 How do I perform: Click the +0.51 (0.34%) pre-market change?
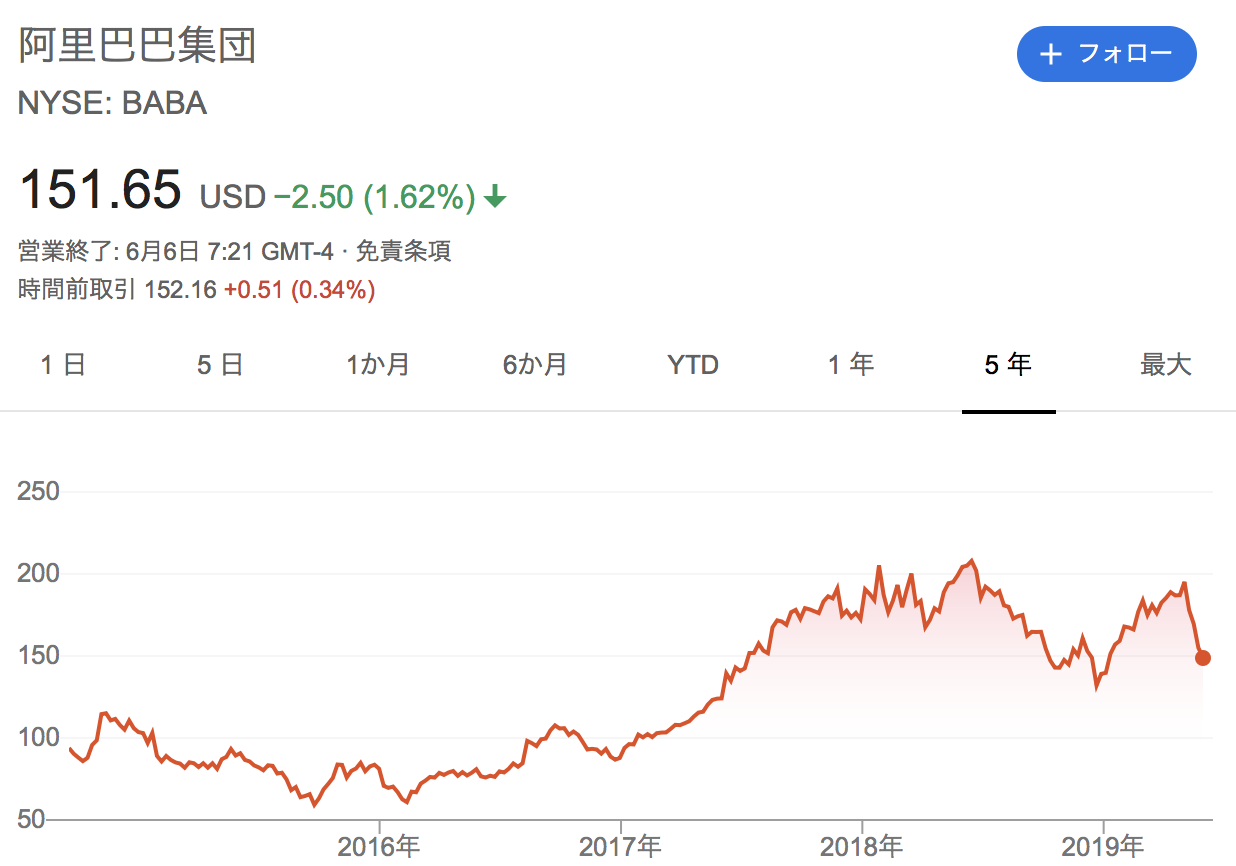click(x=299, y=290)
